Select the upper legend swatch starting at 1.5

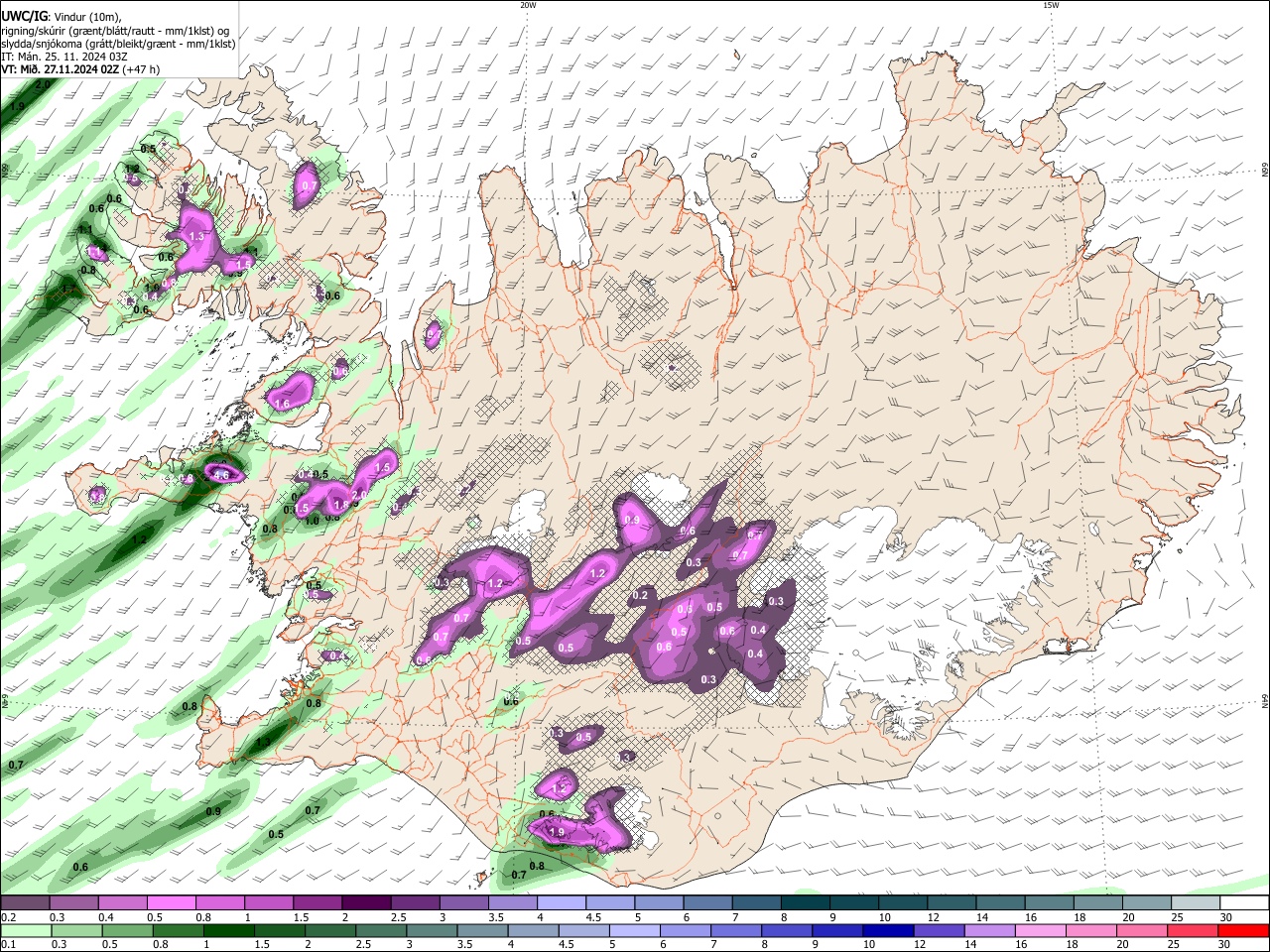tap(316, 902)
